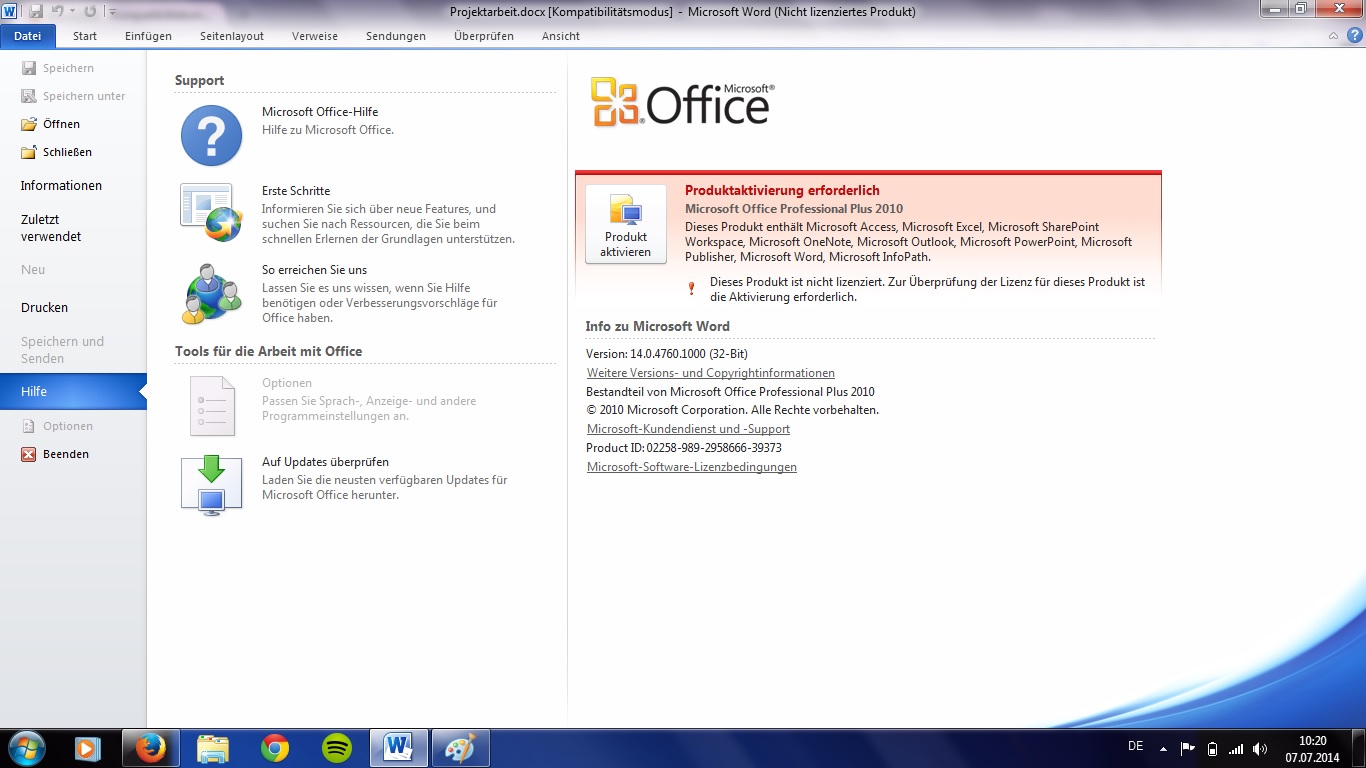
Task: Click the Product ID text line
Action: [x=684, y=448]
